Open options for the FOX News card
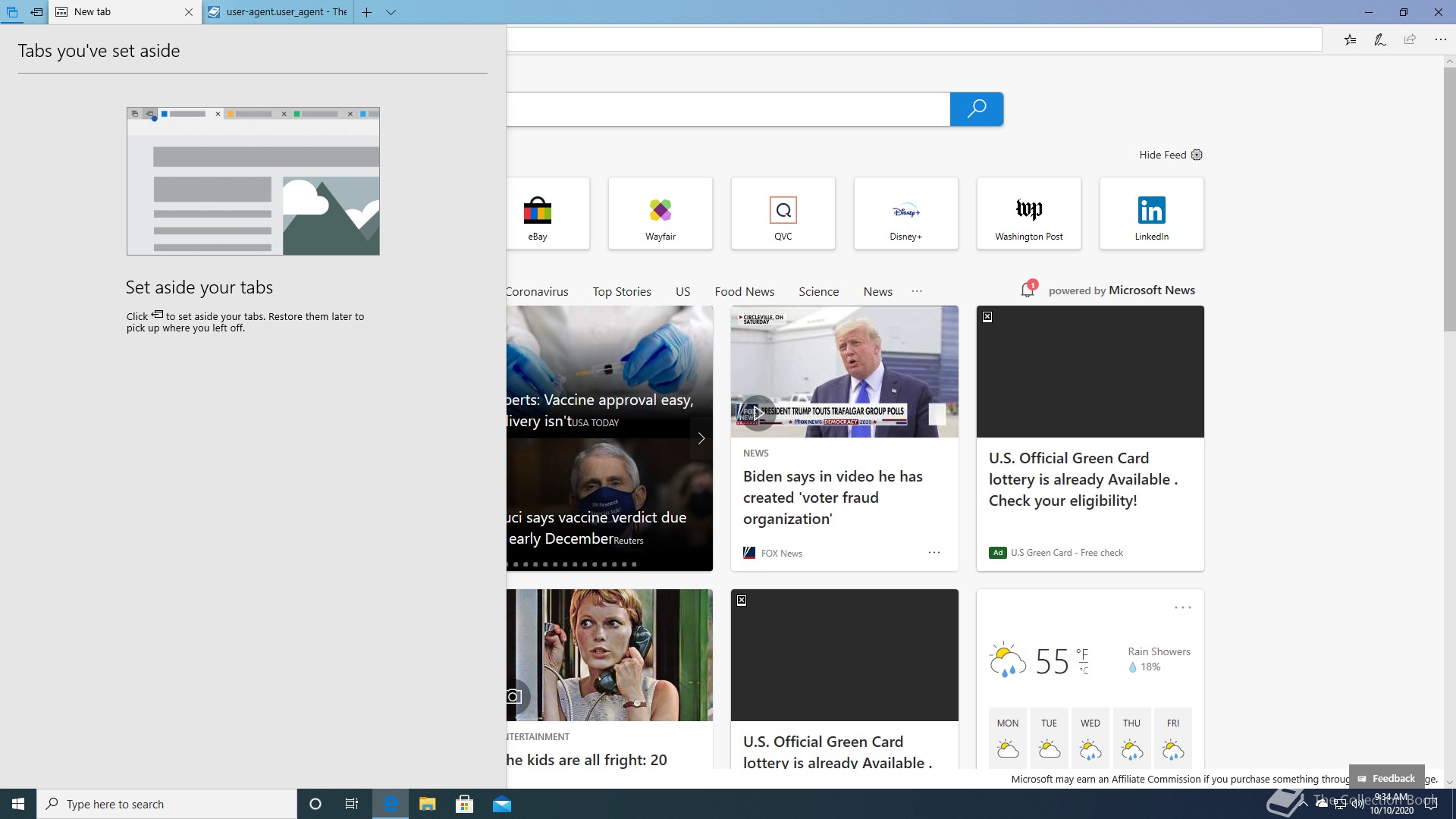This screenshot has width=1456, height=819. click(934, 553)
